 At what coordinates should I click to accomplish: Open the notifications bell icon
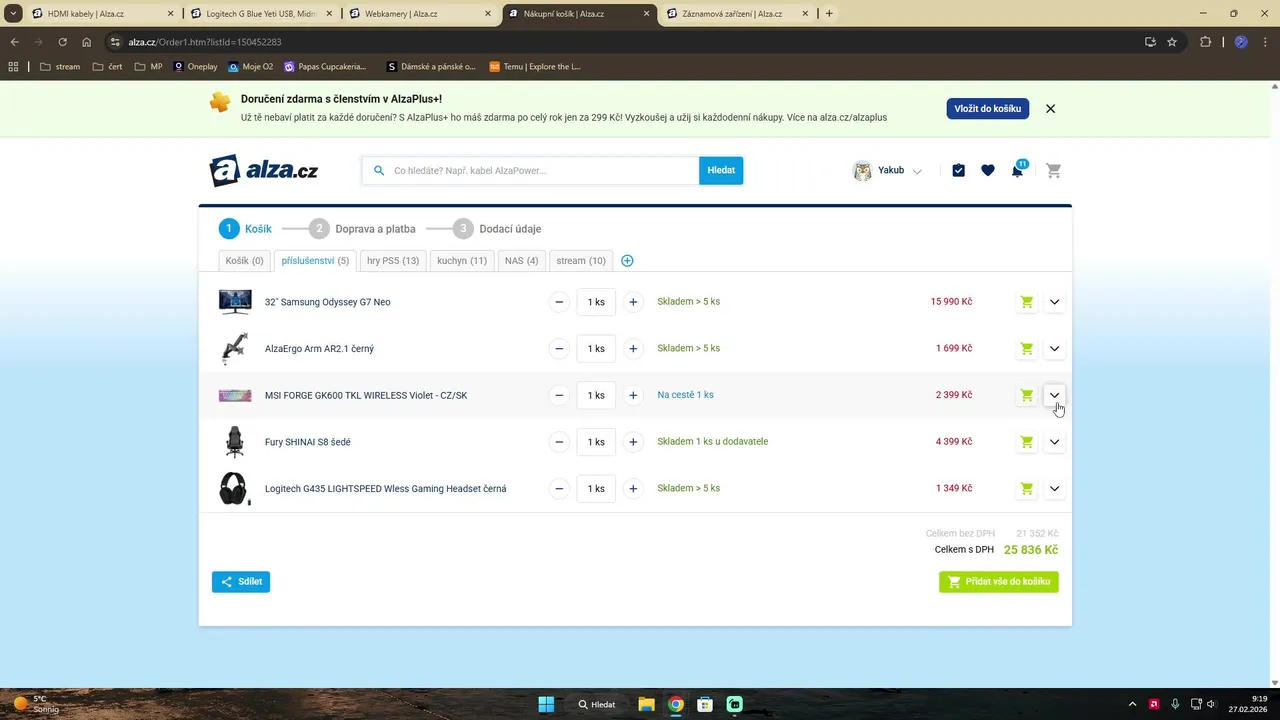(x=1017, y=171)
